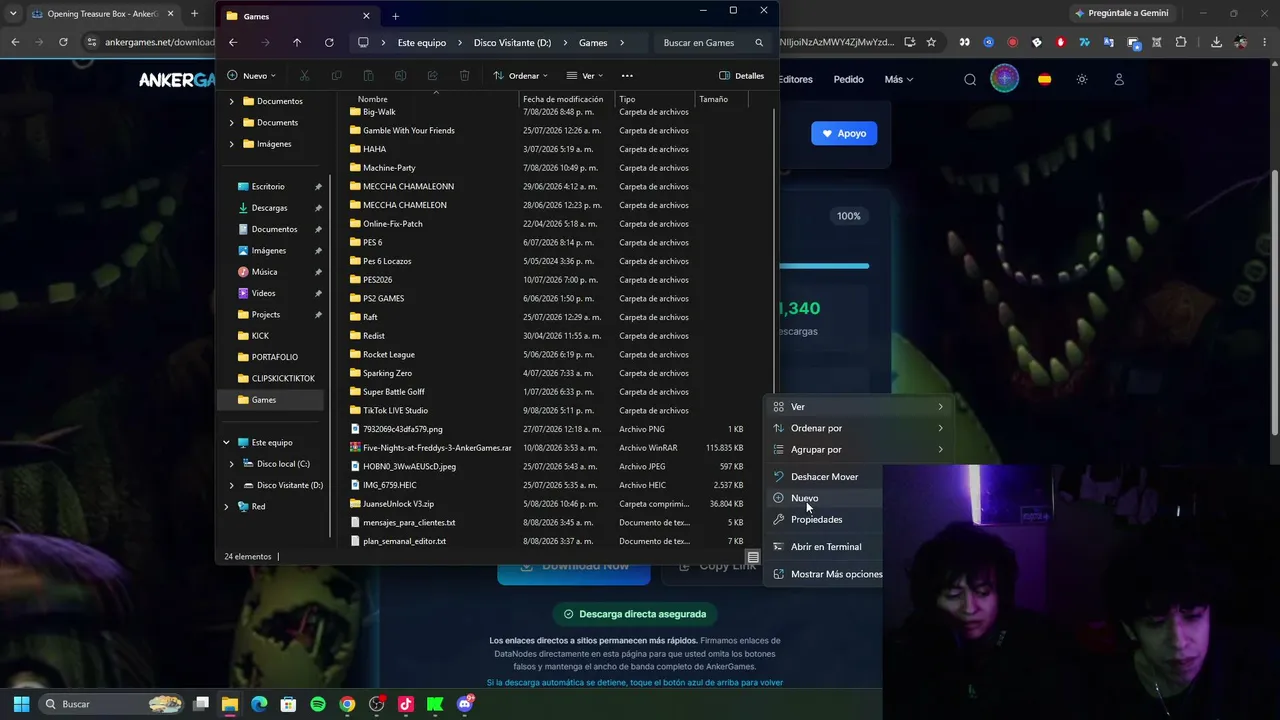Open the Más dropdown on AnkerGames navbar
The width and height of the screenshot is (1280, 720).
pos(898,80)
